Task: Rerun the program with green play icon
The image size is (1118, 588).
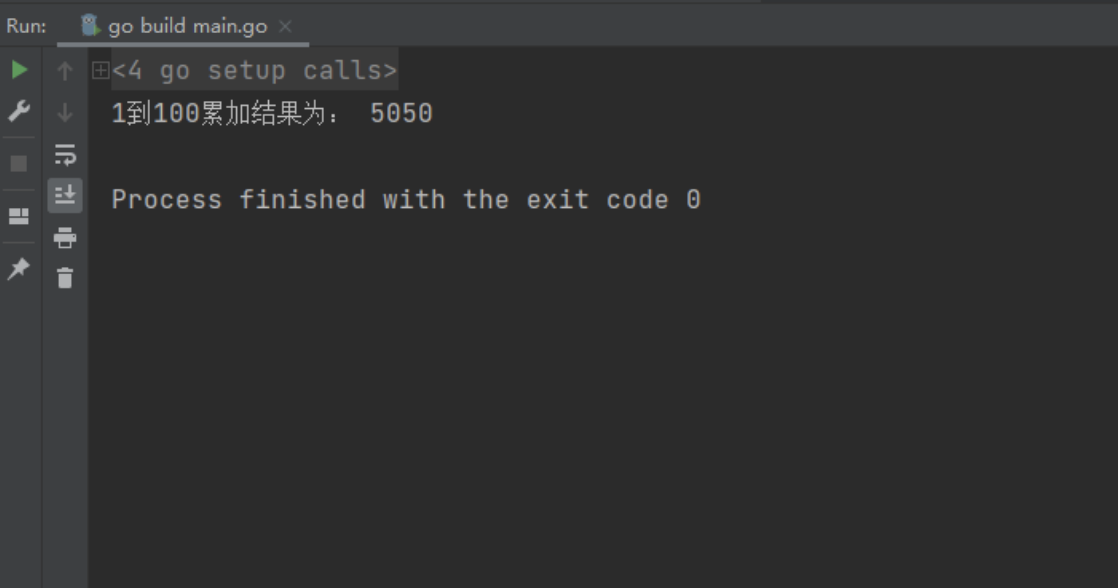Action: tap(19, 70)
